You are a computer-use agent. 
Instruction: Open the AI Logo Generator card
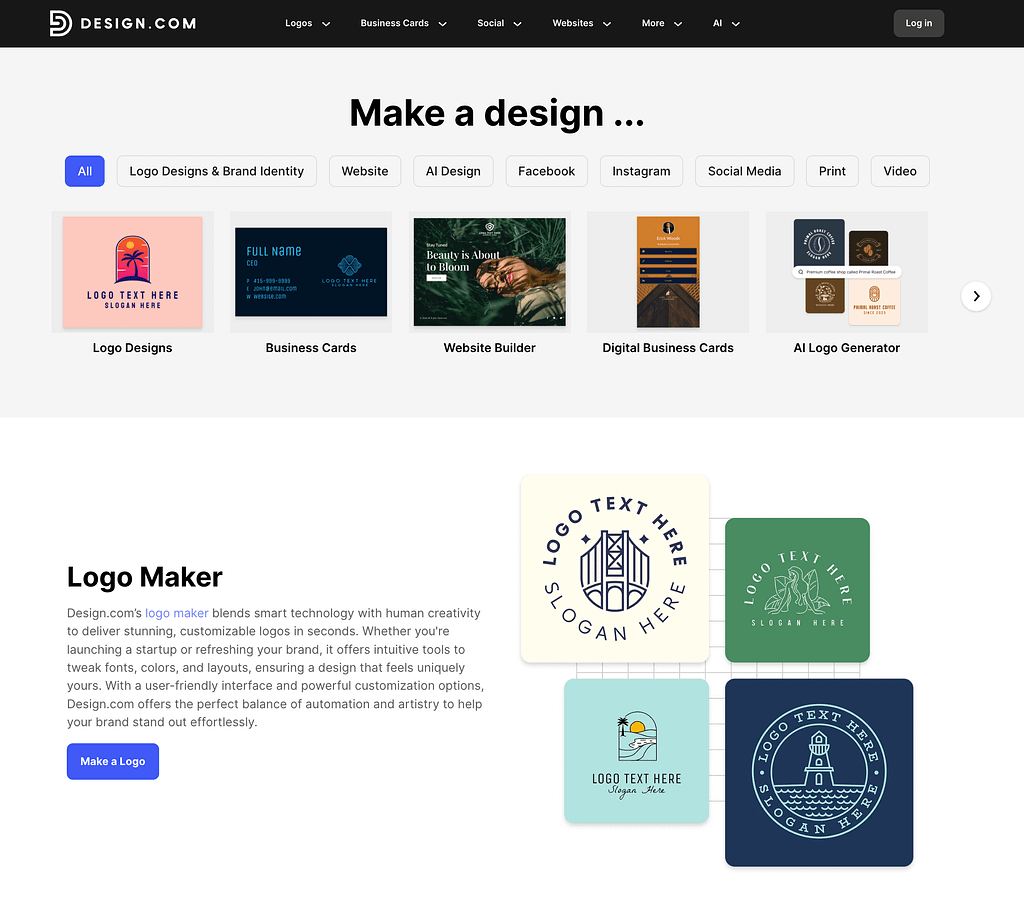point(846,271)
